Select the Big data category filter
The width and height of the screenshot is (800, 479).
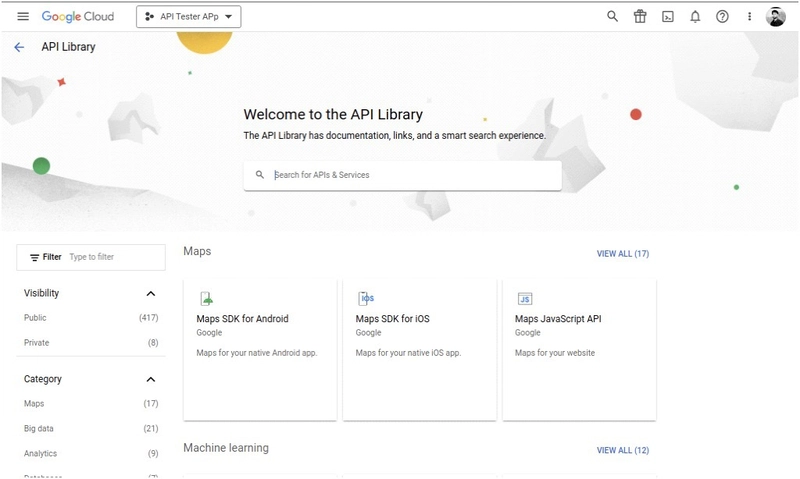[x=38, y=428]
